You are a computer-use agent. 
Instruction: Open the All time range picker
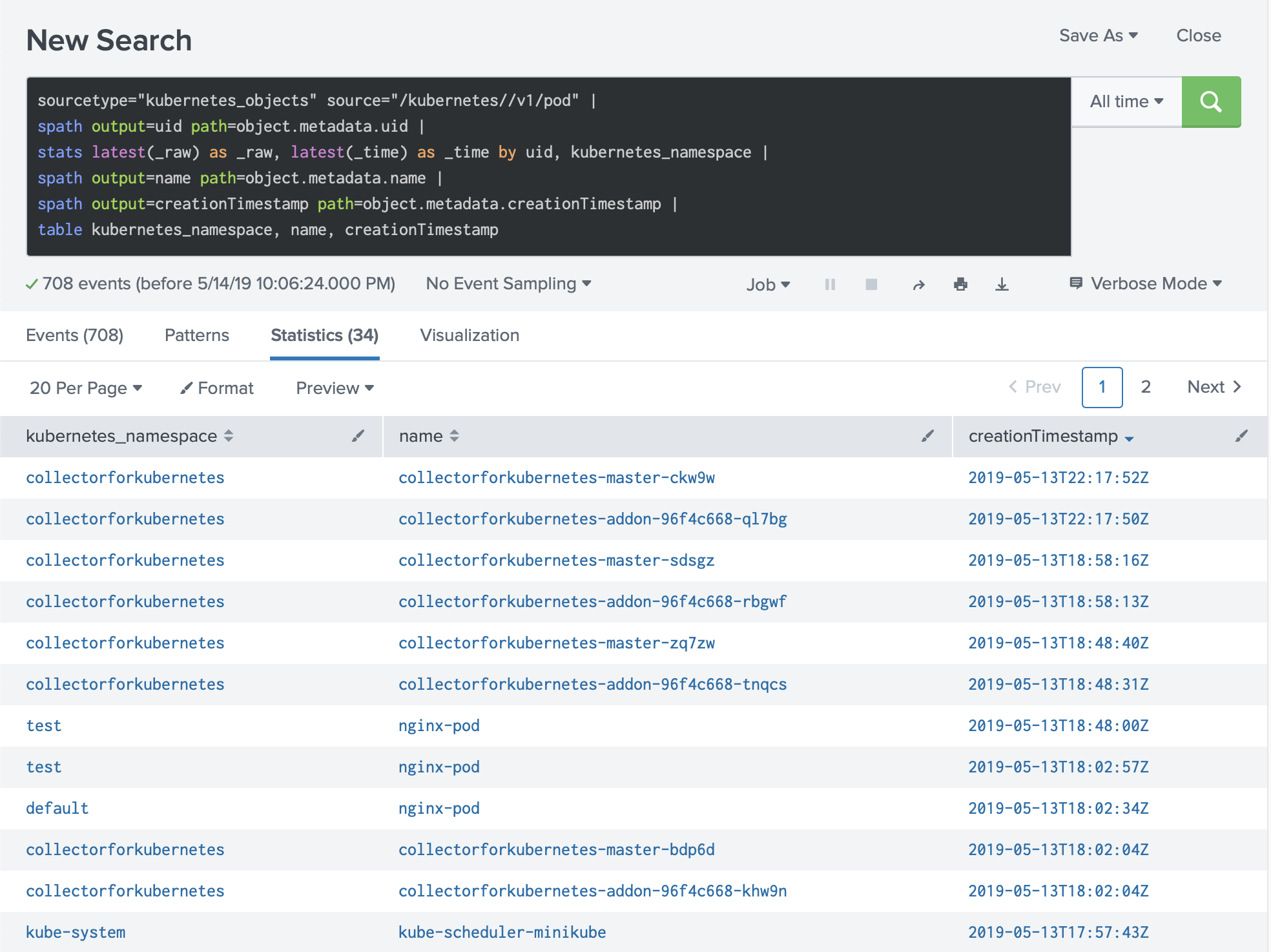[1126, 101]
